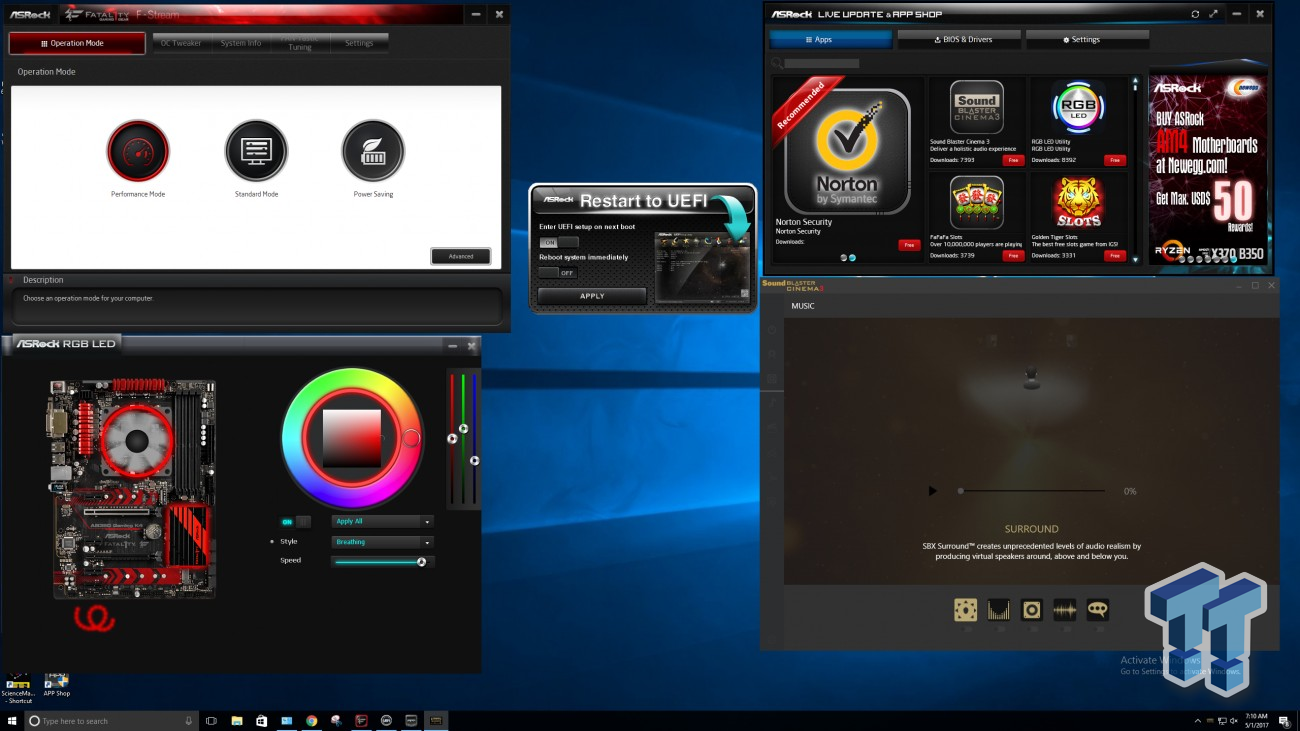Open the Apps tab in APP Shop

tap(830, 39)
